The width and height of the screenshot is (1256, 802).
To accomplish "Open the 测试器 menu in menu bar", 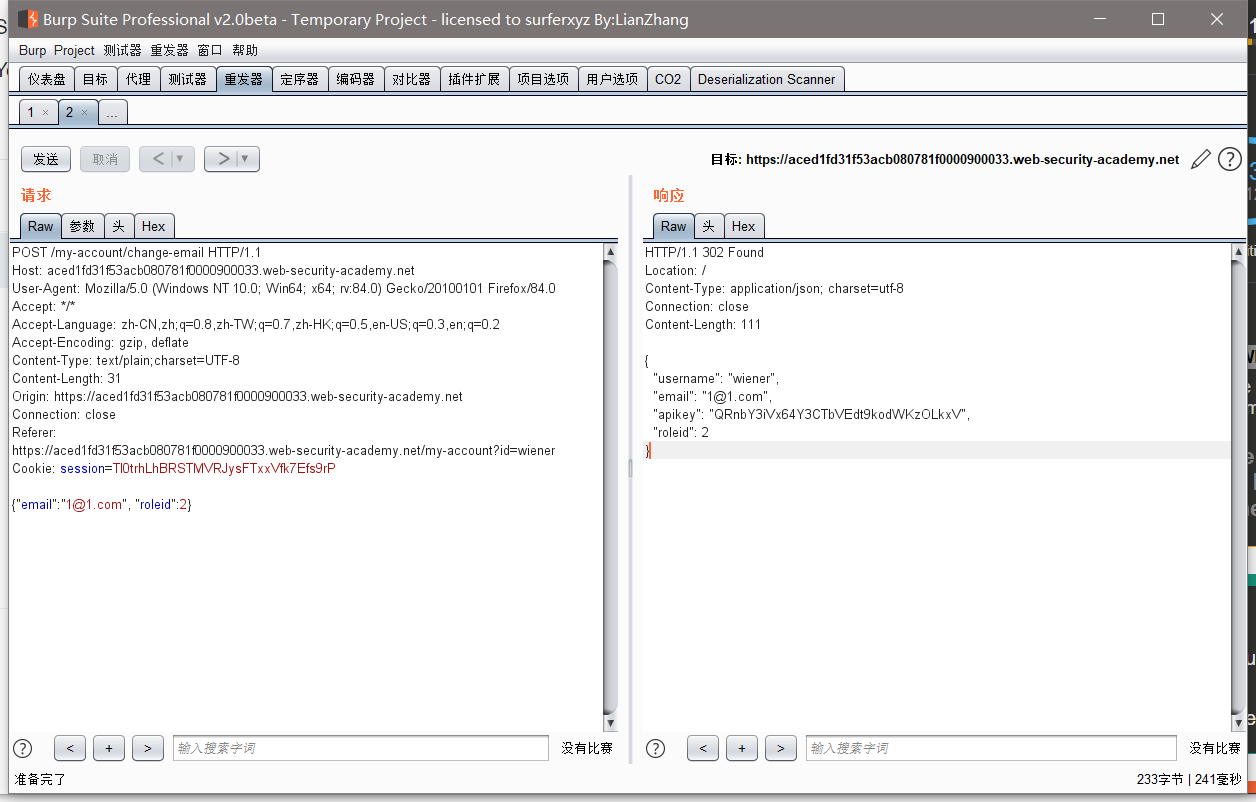I will point(123,50).
